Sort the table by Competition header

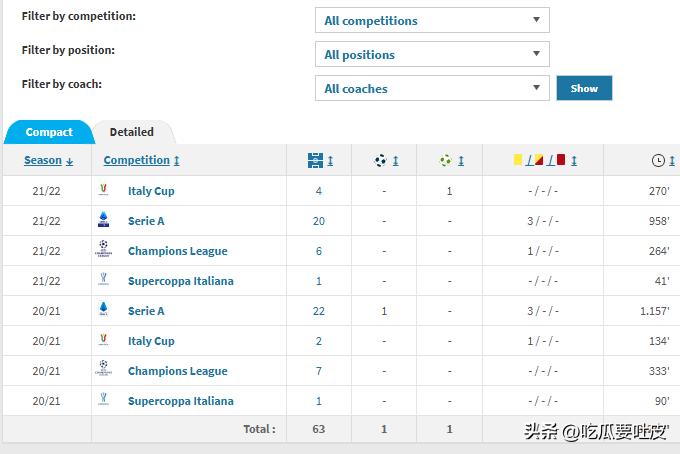tap(137, 160)
